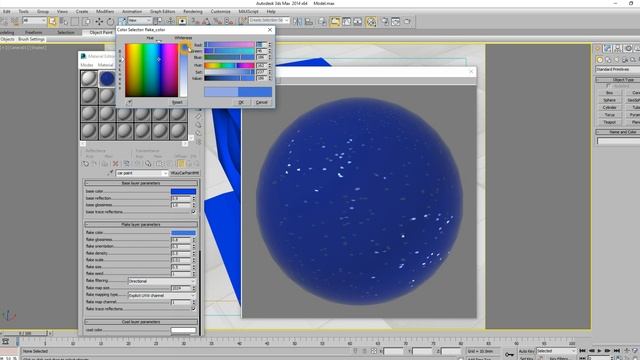Image resolution: width=640 pixels, height=360 pixels.
Task: Open the Create Selection Set dropdown
Action: [x=269, y=20]
